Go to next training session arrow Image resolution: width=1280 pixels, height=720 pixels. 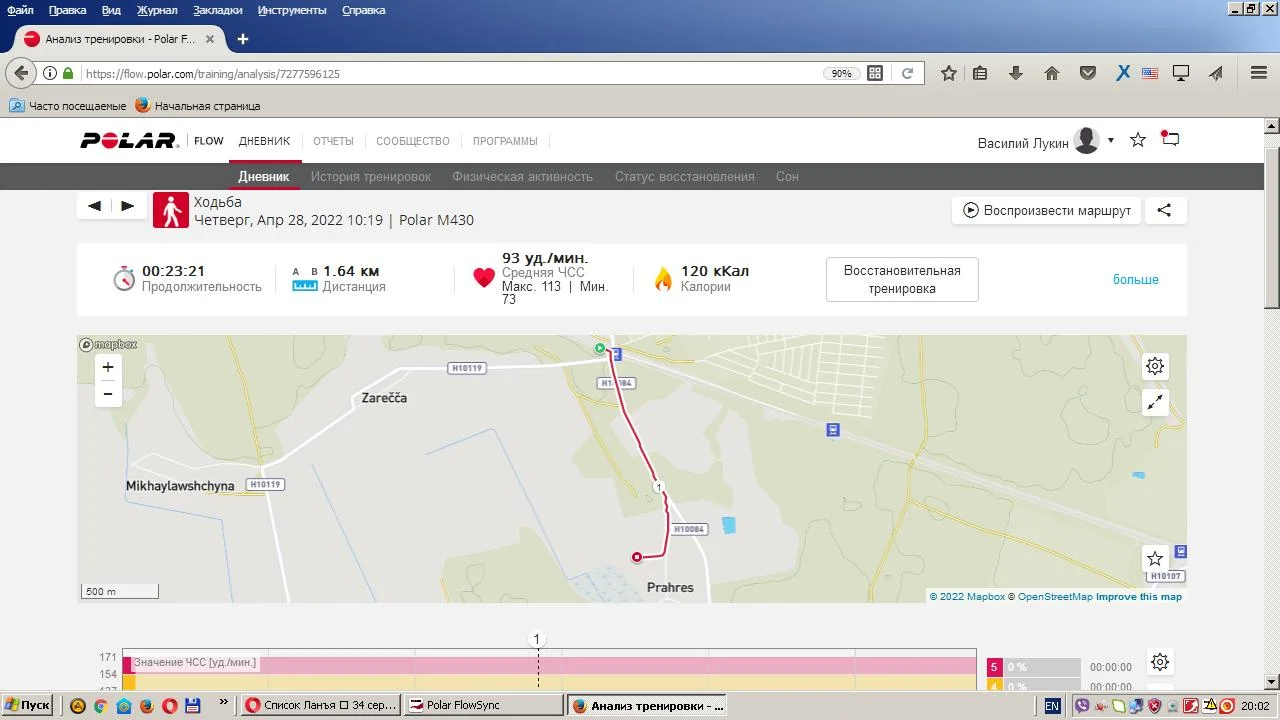coord(127,206)
